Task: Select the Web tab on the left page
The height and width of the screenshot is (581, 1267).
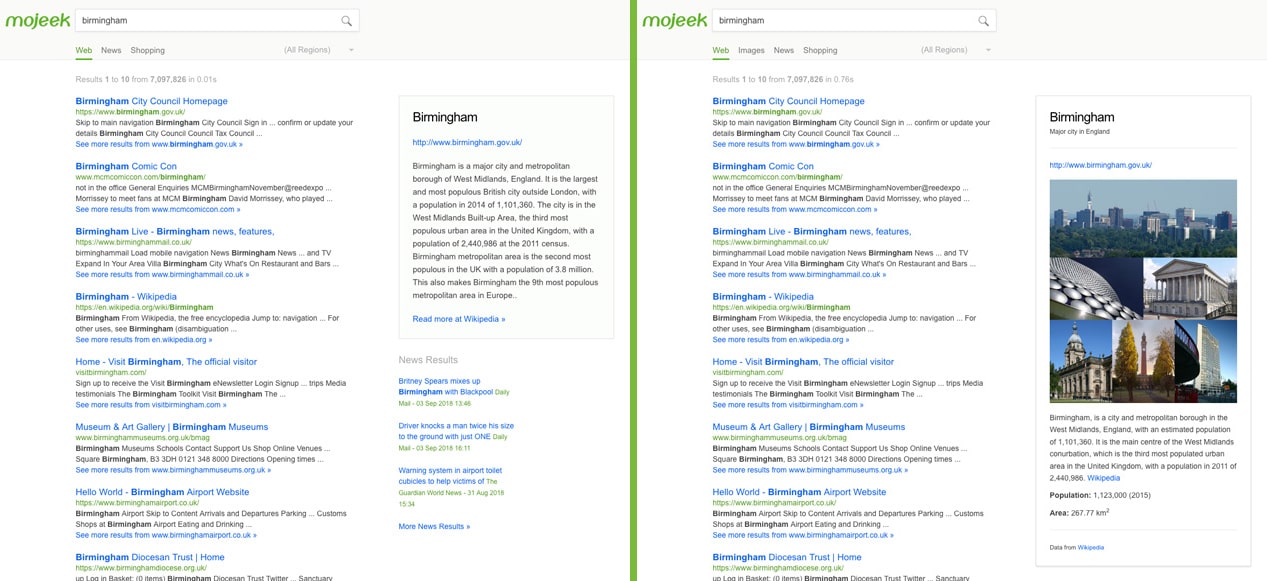Action: 84,50
